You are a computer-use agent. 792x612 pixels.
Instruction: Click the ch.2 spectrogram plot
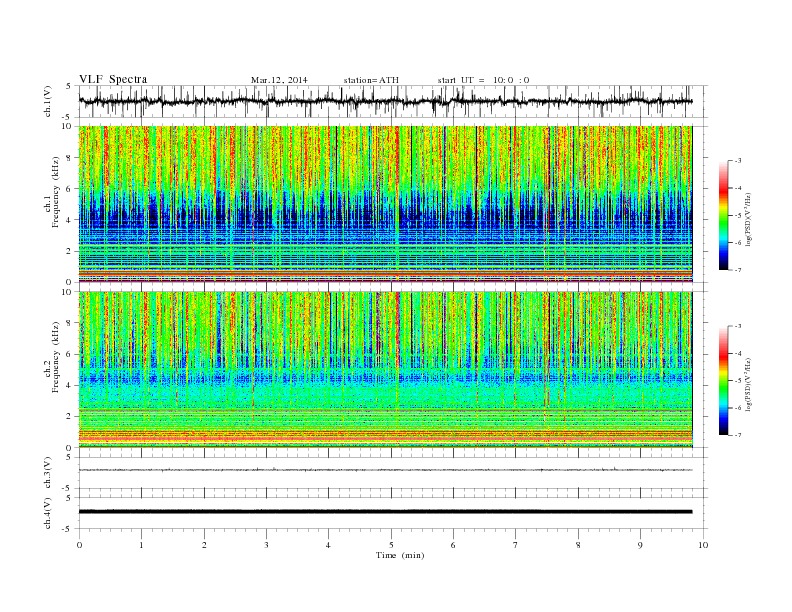pyautogui.click(x=385, y=369)
